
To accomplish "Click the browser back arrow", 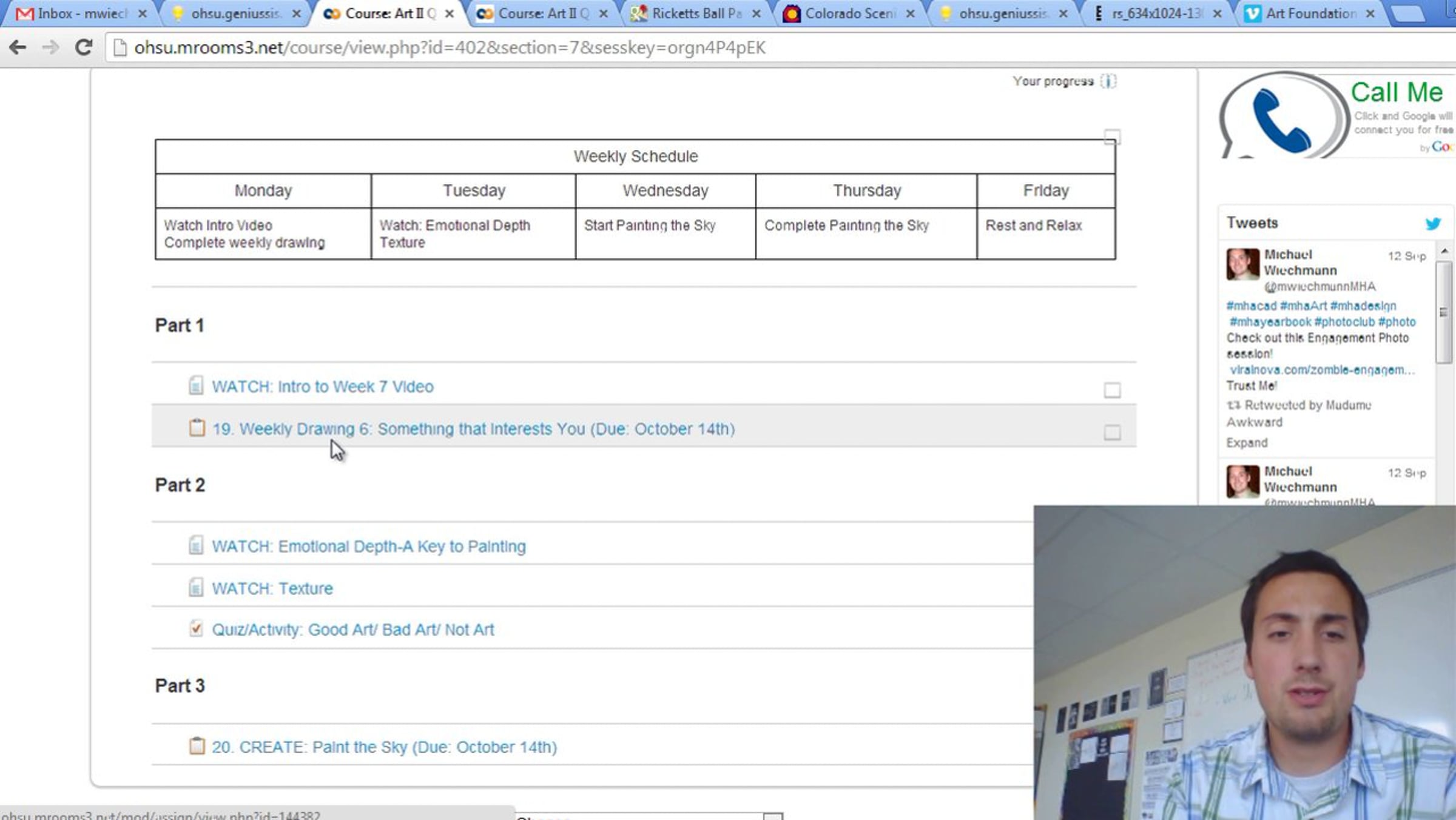I will click(x=18, y=47).
